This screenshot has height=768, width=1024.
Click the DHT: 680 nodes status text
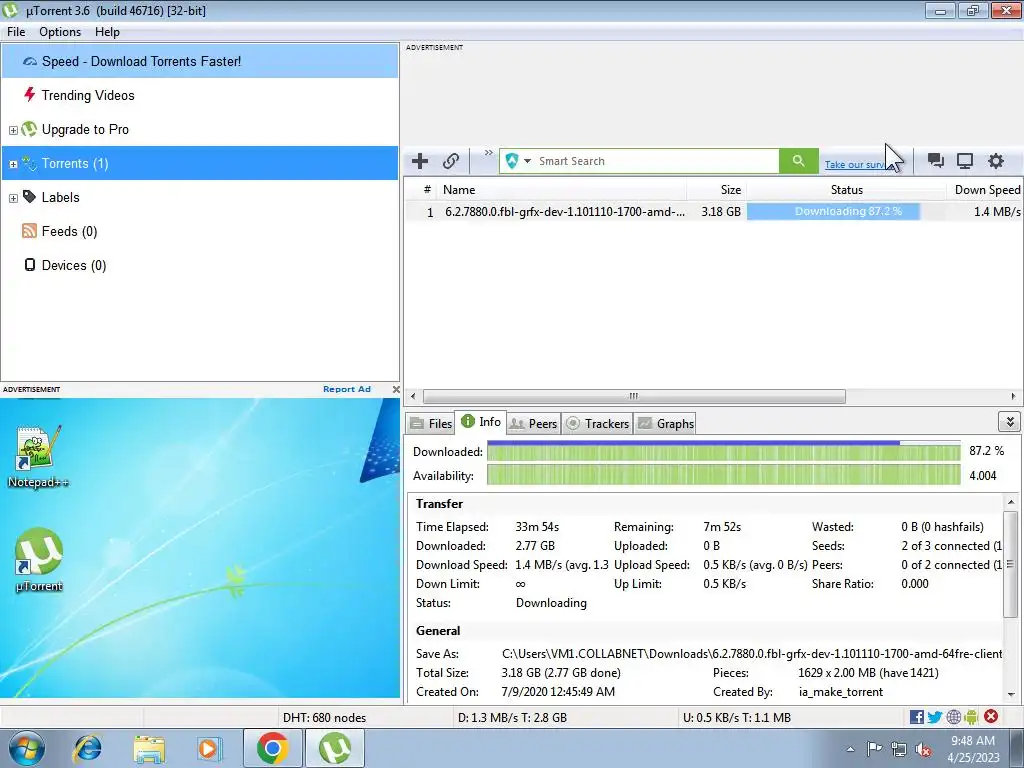point(324,718)
